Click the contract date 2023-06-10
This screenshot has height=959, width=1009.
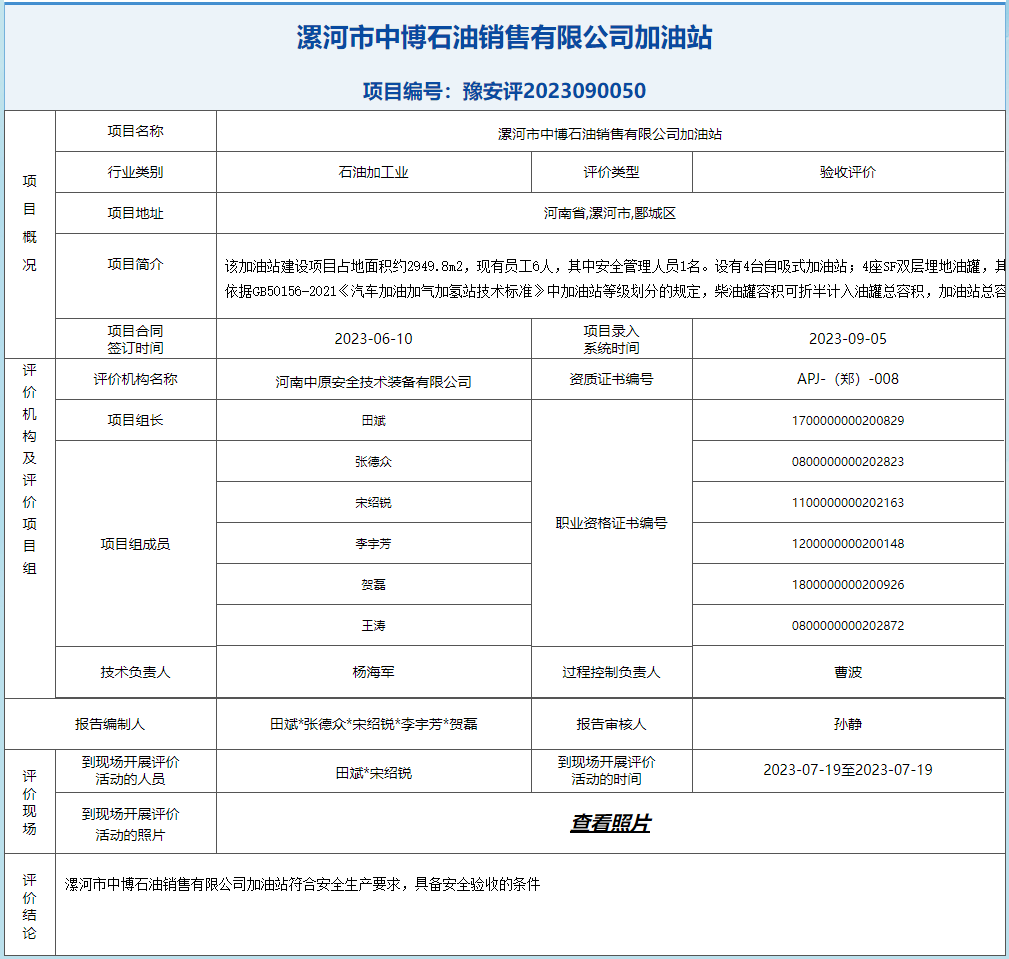[373, 339]
